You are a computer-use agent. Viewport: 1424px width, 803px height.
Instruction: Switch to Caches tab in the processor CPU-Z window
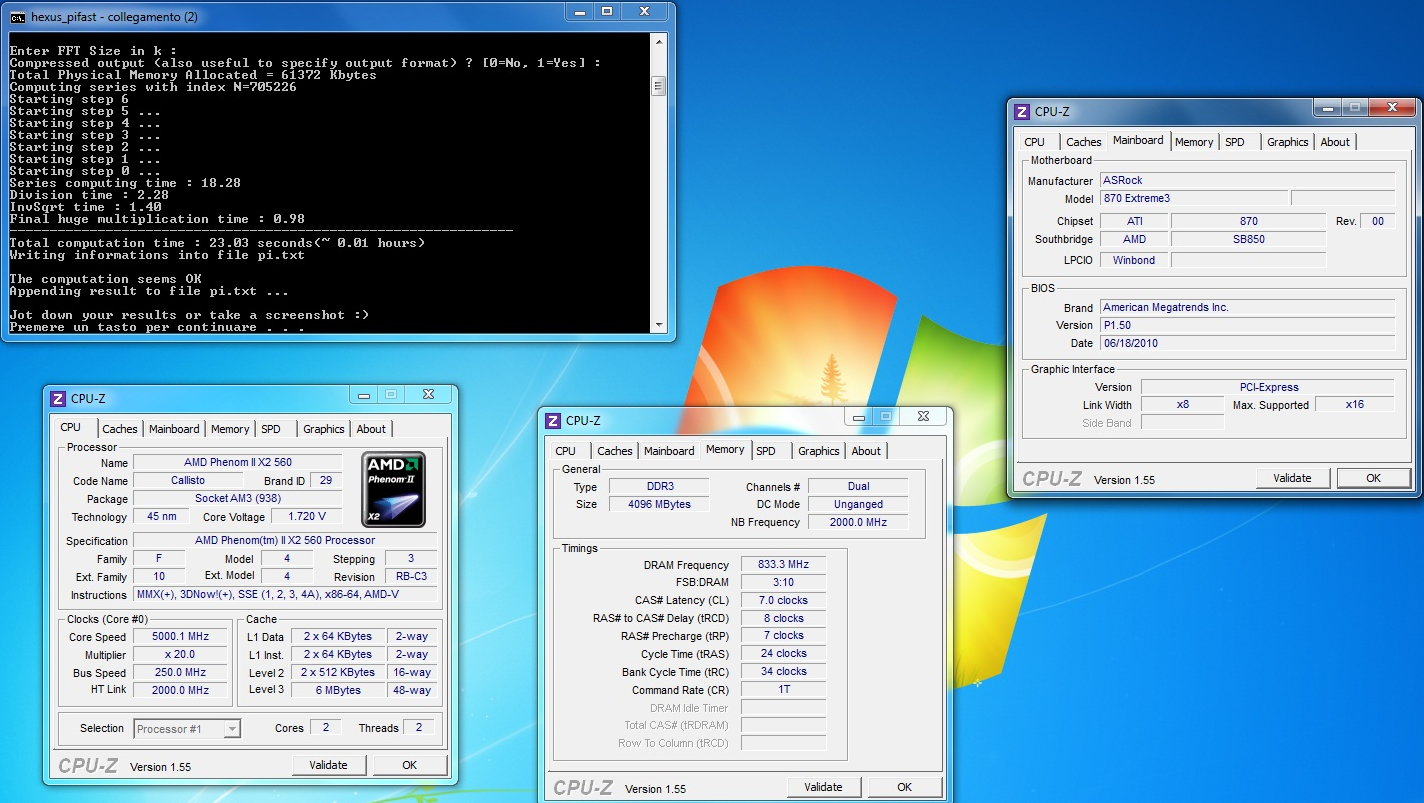(x=120, y=429)
